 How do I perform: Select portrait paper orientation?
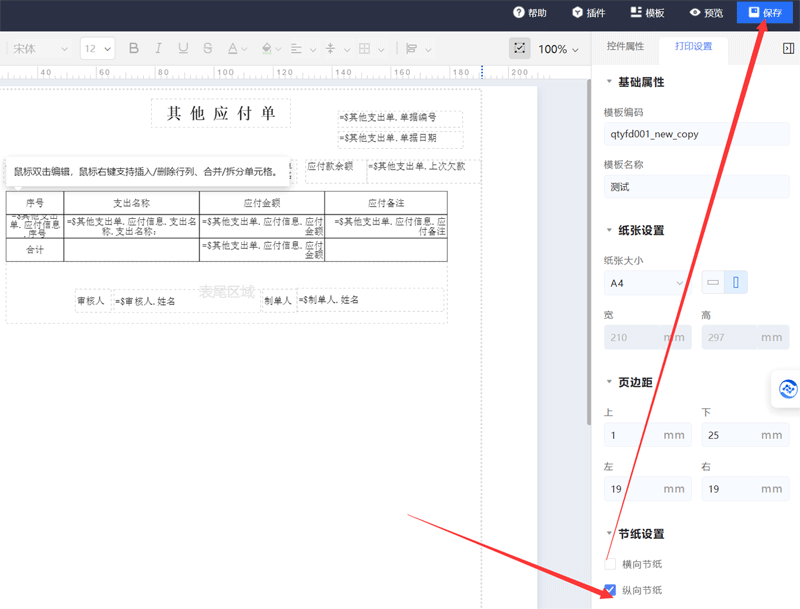pyautogui.click(x=736, y=283)
